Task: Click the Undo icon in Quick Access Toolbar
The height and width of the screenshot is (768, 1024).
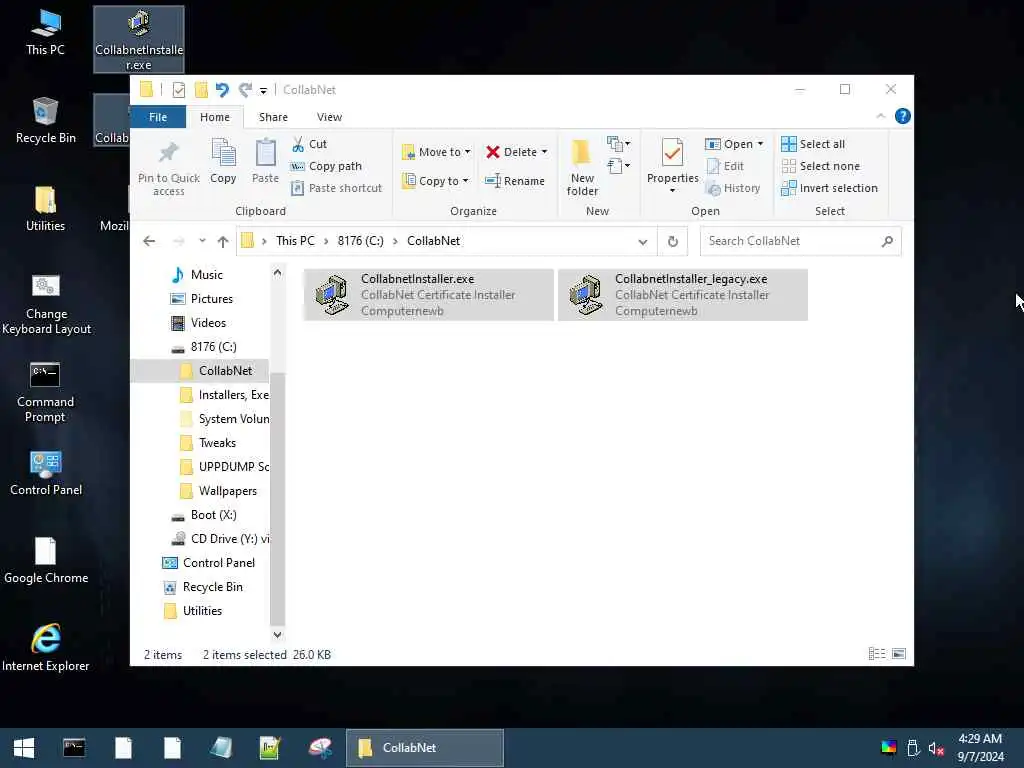Action: click(x=222, y=89)
